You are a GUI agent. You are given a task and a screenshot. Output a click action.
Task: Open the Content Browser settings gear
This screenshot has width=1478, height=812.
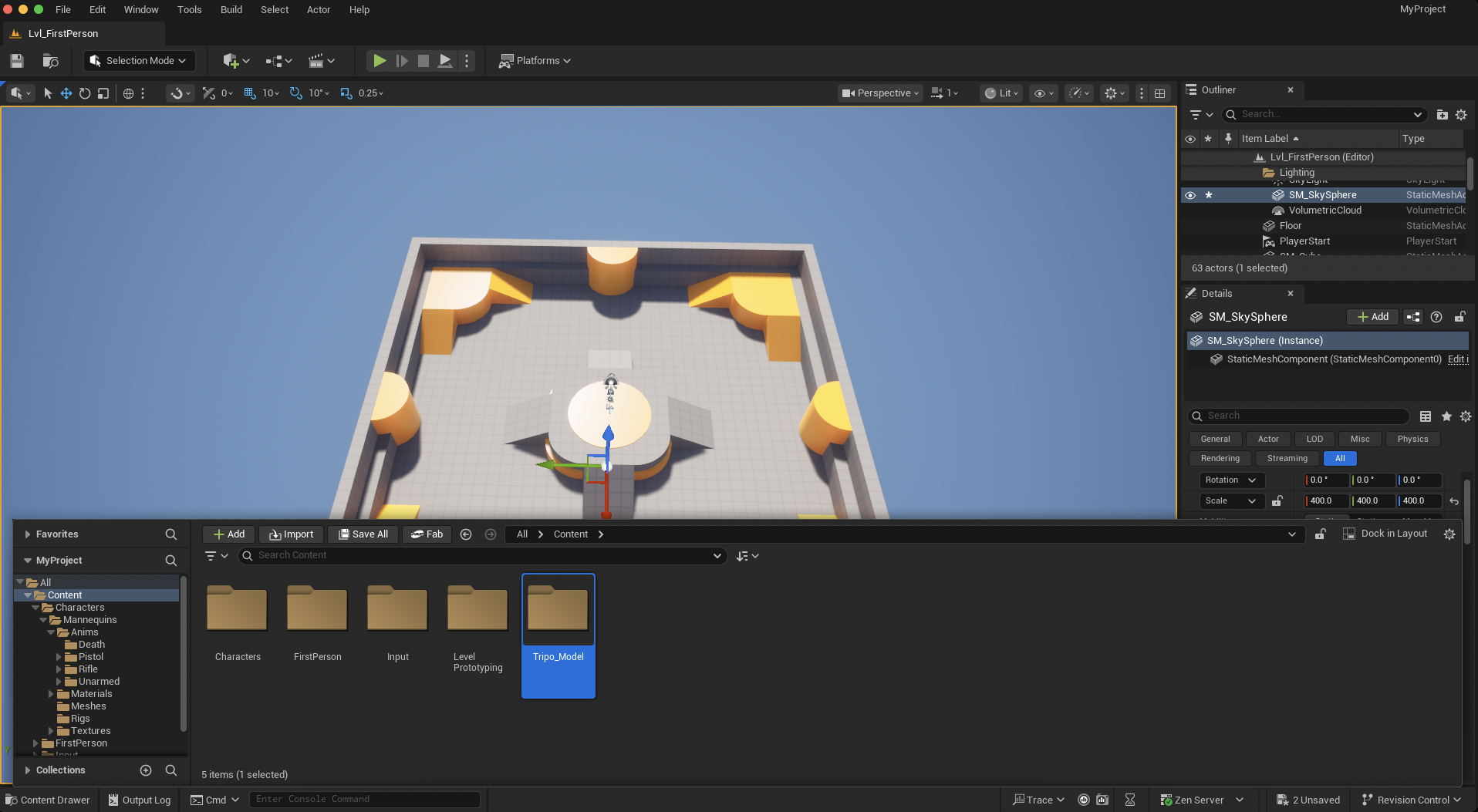coord(1449,534)
